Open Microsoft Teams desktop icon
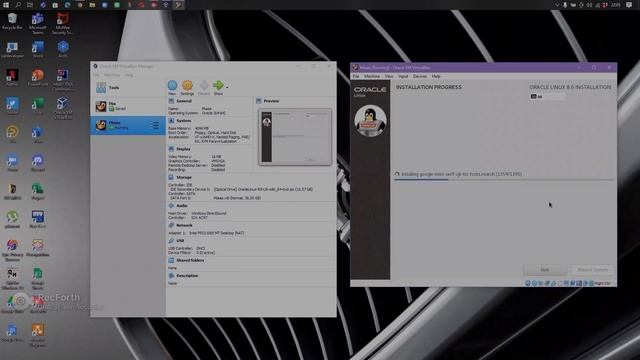Image resolution: width=640 pixels, height=360 pixels. [38, 23]
